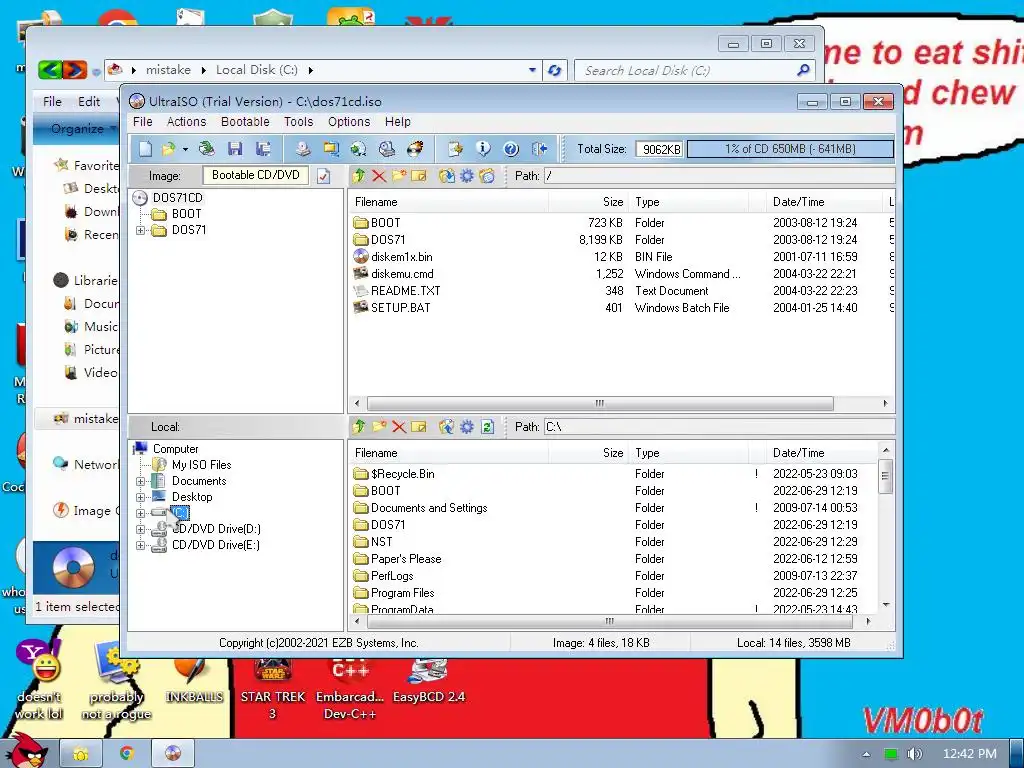Click the CD 650MB capacity progress bar
The image size is (1024, 768).
point(790,149)
